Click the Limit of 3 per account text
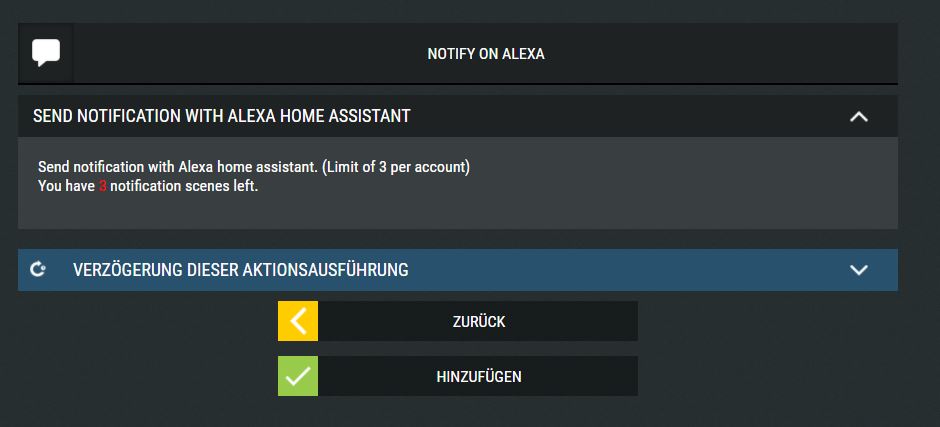Image resolution: width=940 pixels, height=427 pixels. [396, 167]
